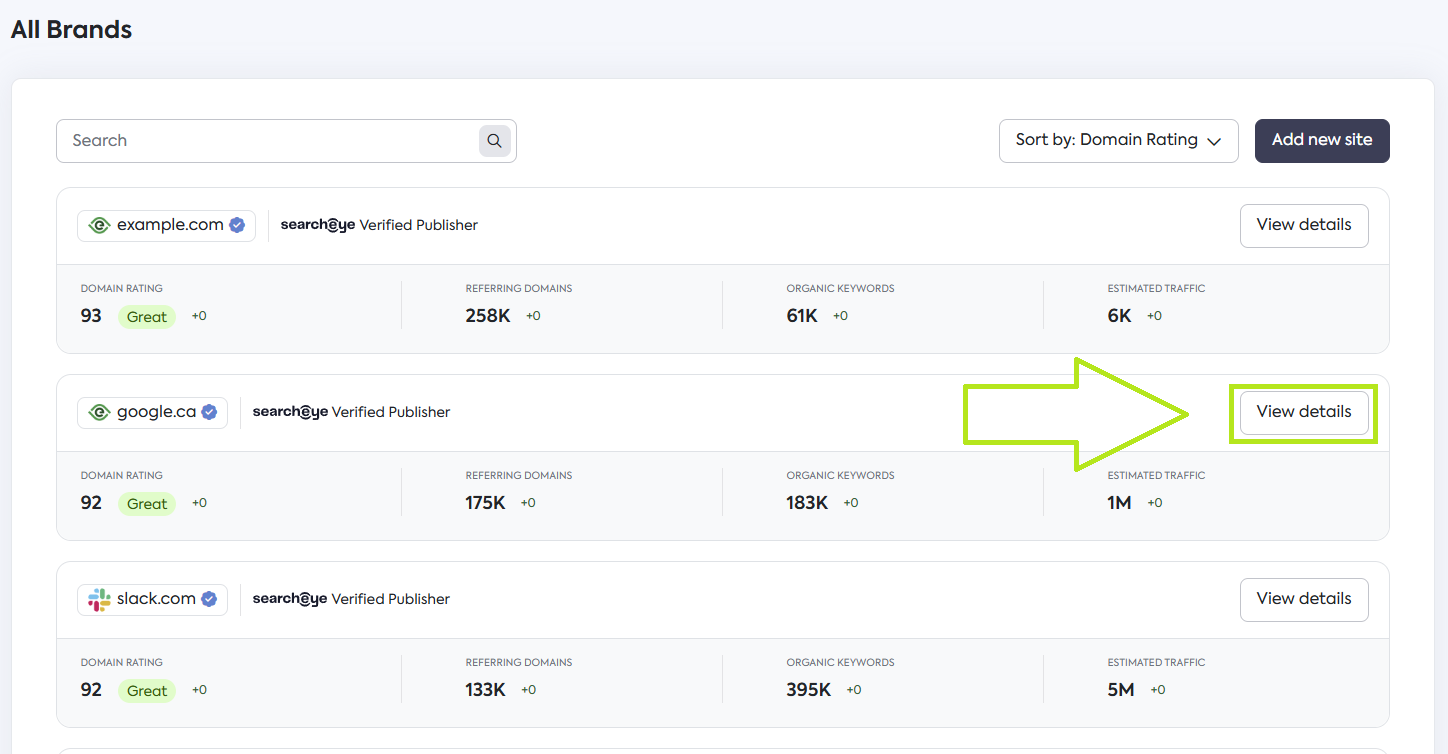Click google.ca estimated traffic 1M value
Screen dimensions: 1448x754
[x=1119, y=503]
